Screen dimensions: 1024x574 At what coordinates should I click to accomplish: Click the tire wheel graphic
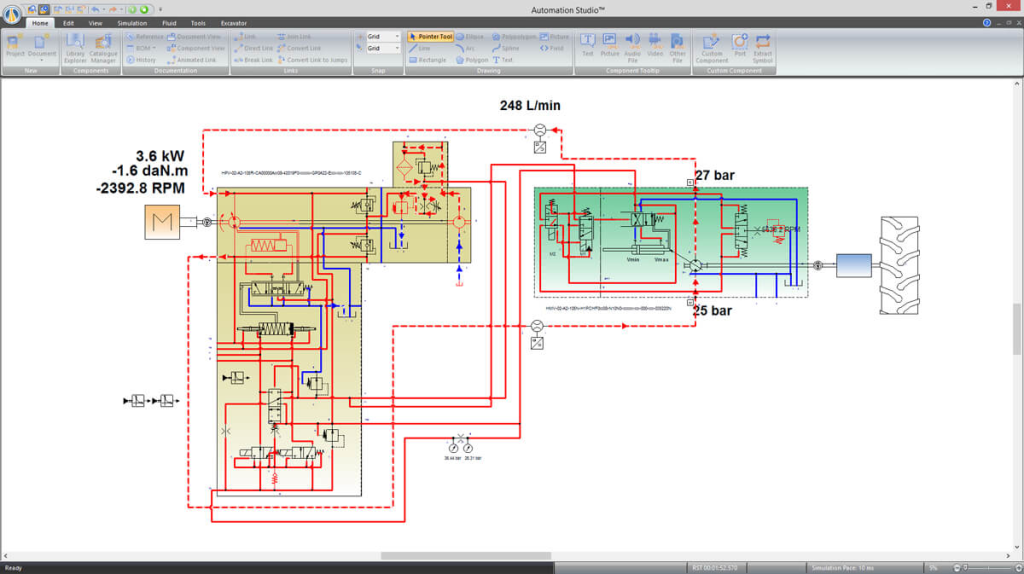point(899,265)
